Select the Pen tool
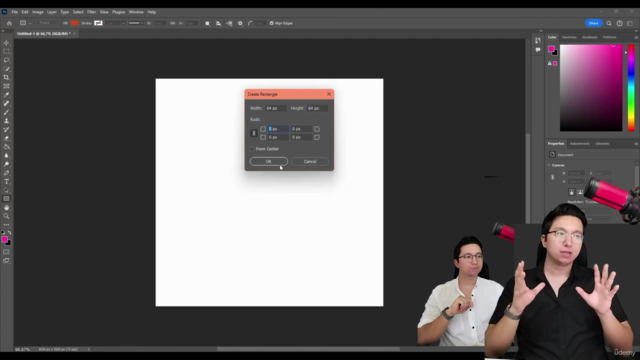This screenshot has height=360, width=640. coord(6,173)
